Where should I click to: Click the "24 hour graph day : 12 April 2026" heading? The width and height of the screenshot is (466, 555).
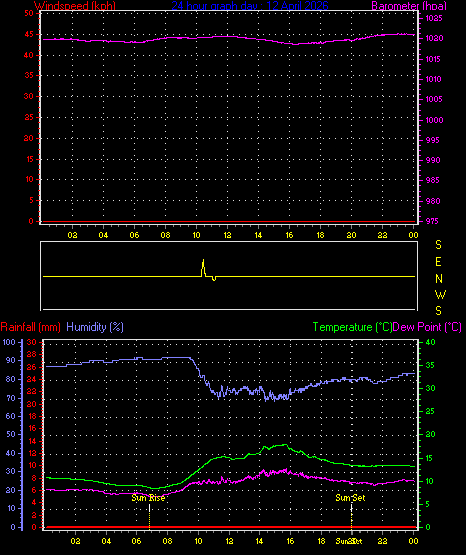click(250, 6)
